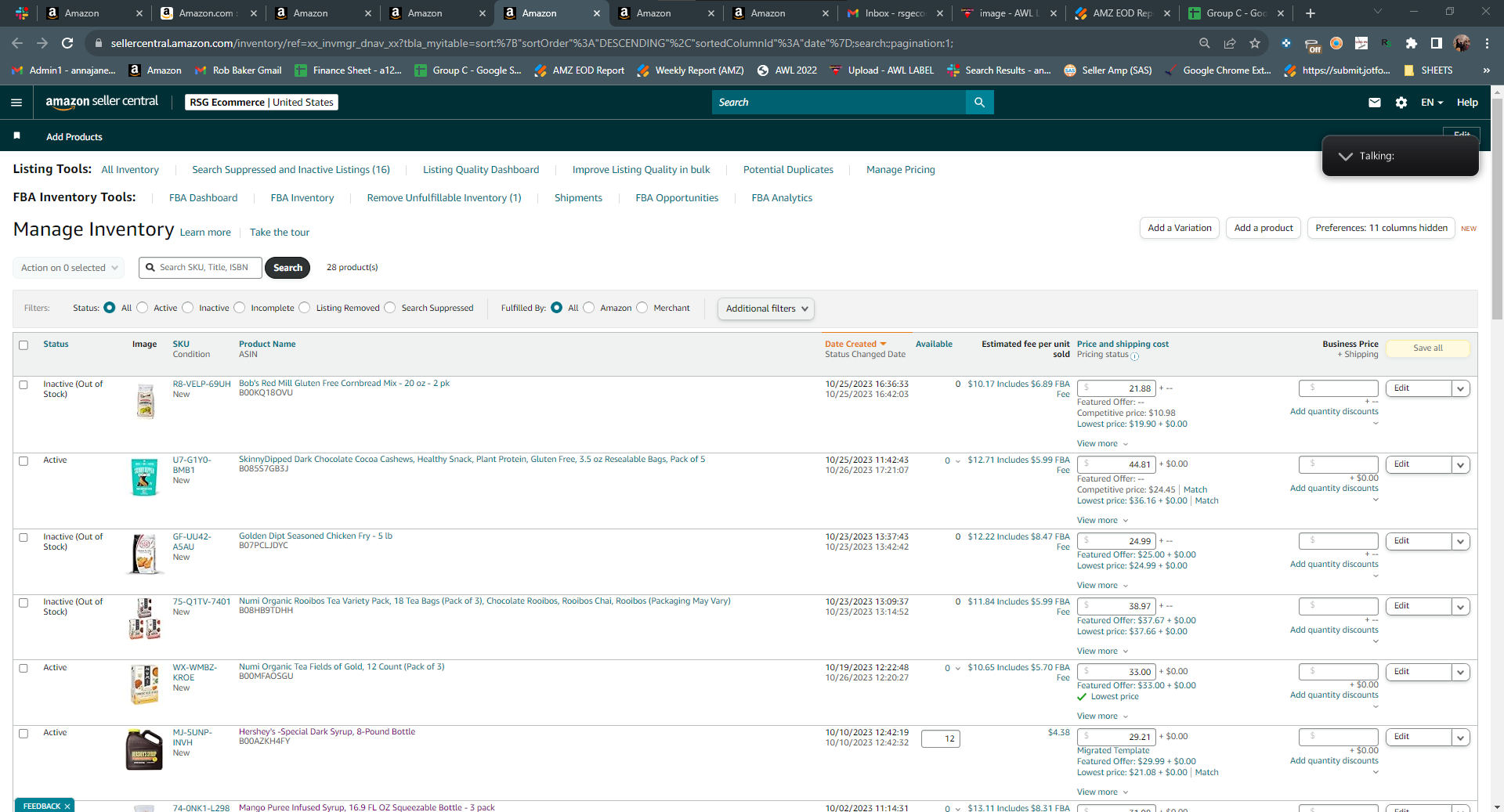Open the Amazon Seller Central logo home

[102, 102]
